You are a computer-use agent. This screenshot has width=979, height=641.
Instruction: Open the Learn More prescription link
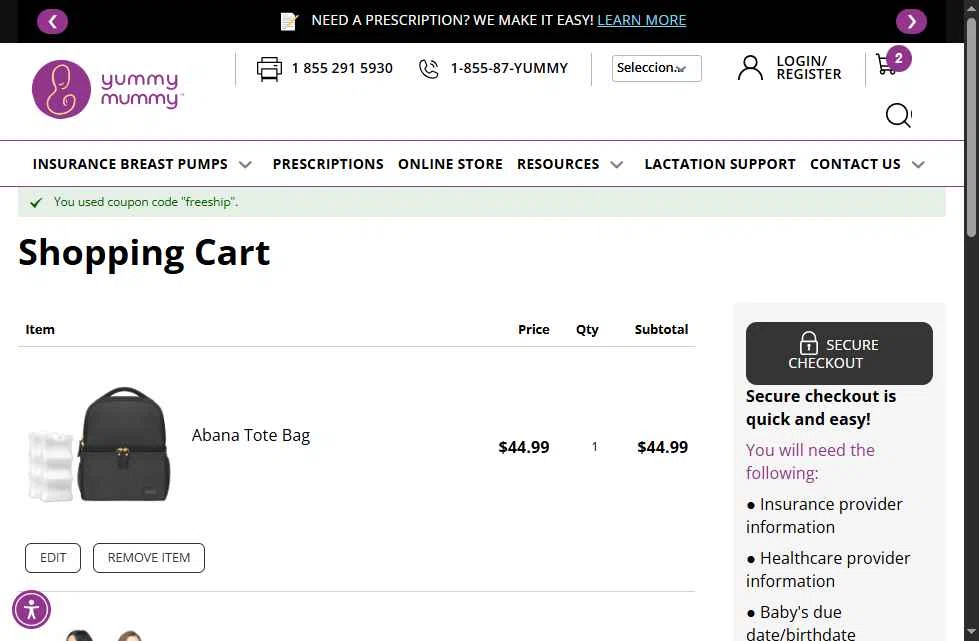(641, 20)
